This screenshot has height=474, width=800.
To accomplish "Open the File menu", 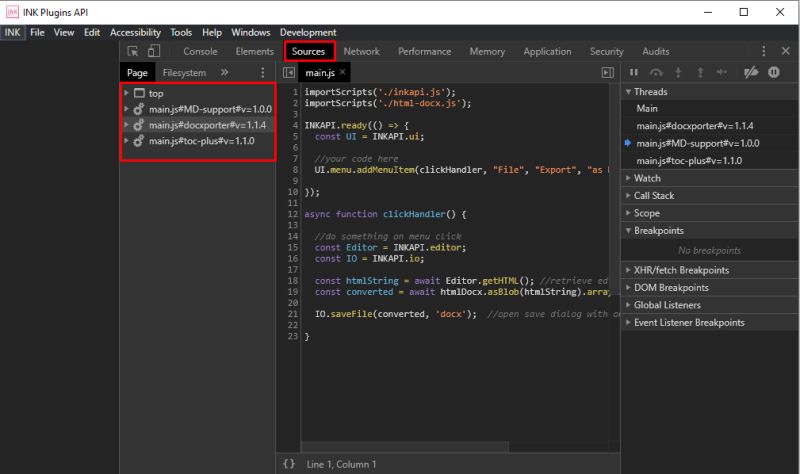I will tap(37, 32).
